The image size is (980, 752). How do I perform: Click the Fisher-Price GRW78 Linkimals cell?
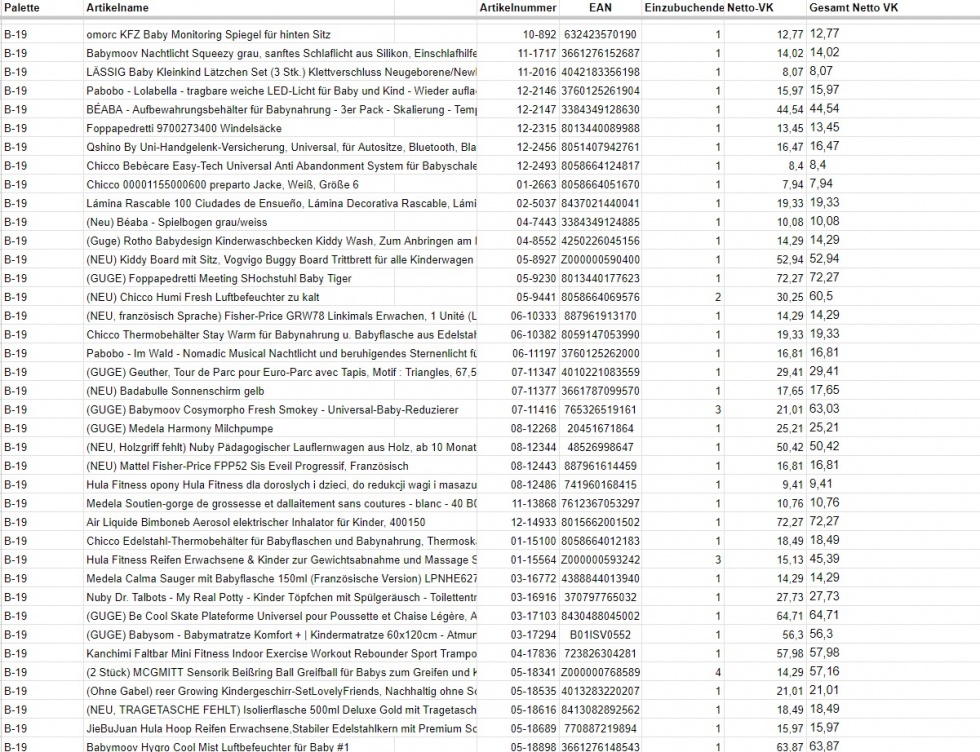click(x=281, y=316)
